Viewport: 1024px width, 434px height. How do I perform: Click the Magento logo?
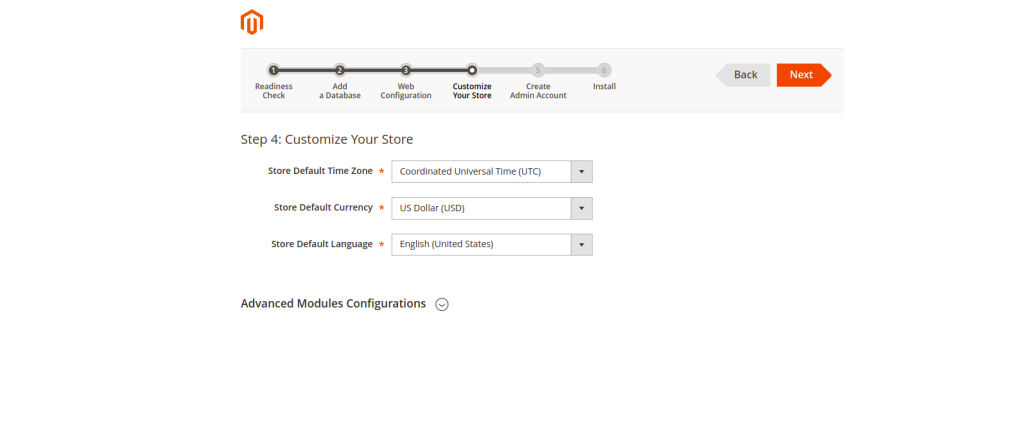click(252, 22)
